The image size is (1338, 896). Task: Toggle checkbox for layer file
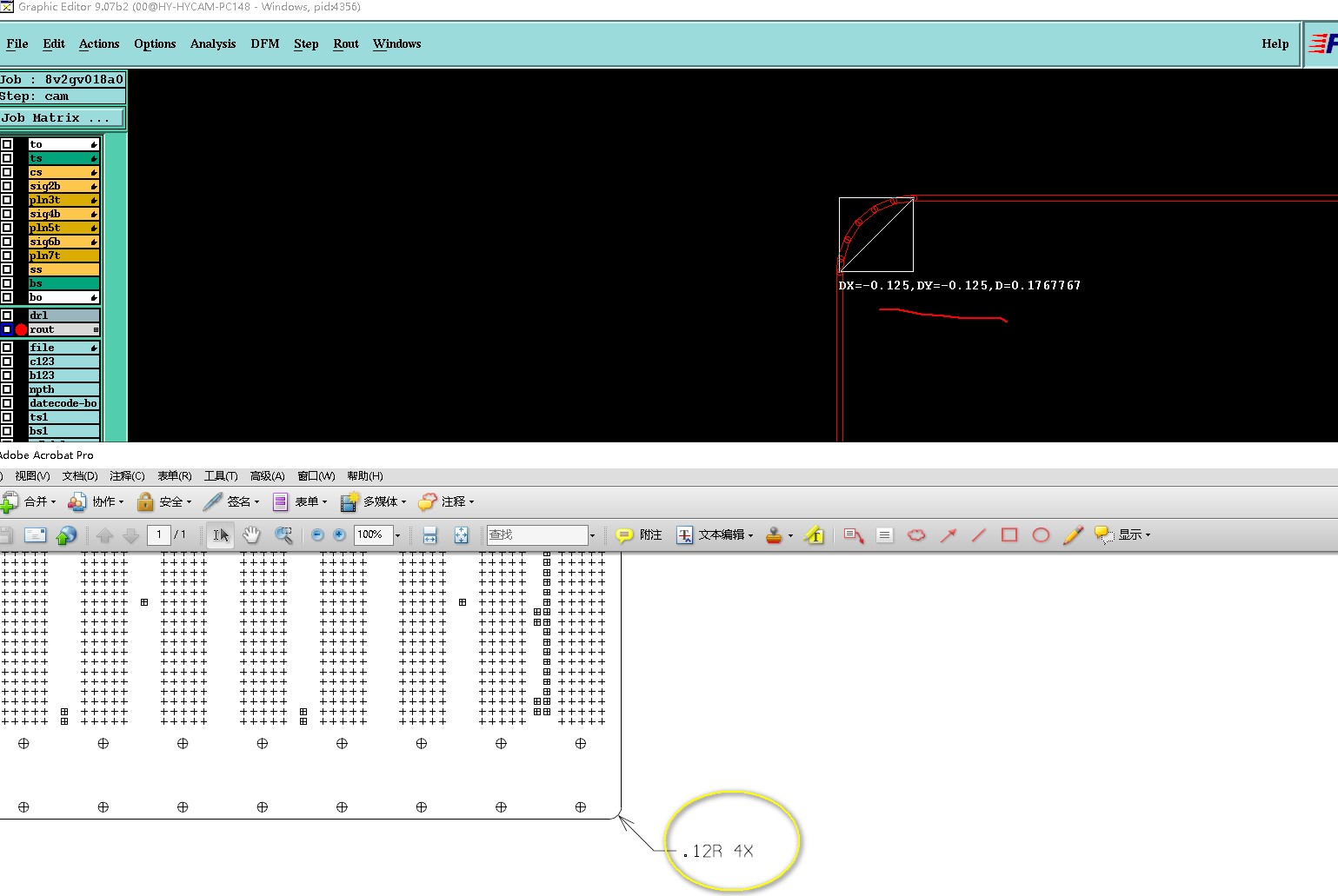click(x=7, y=348)
